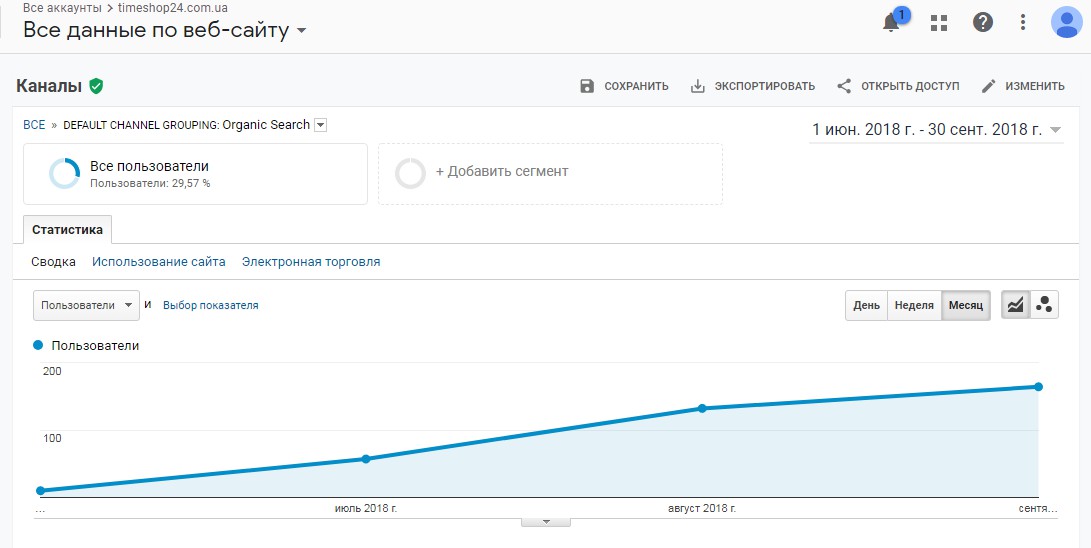This screenshot has height=548, width=1091.
Task: Click the Выбор показателя link
Action: (x=210, y=305)
